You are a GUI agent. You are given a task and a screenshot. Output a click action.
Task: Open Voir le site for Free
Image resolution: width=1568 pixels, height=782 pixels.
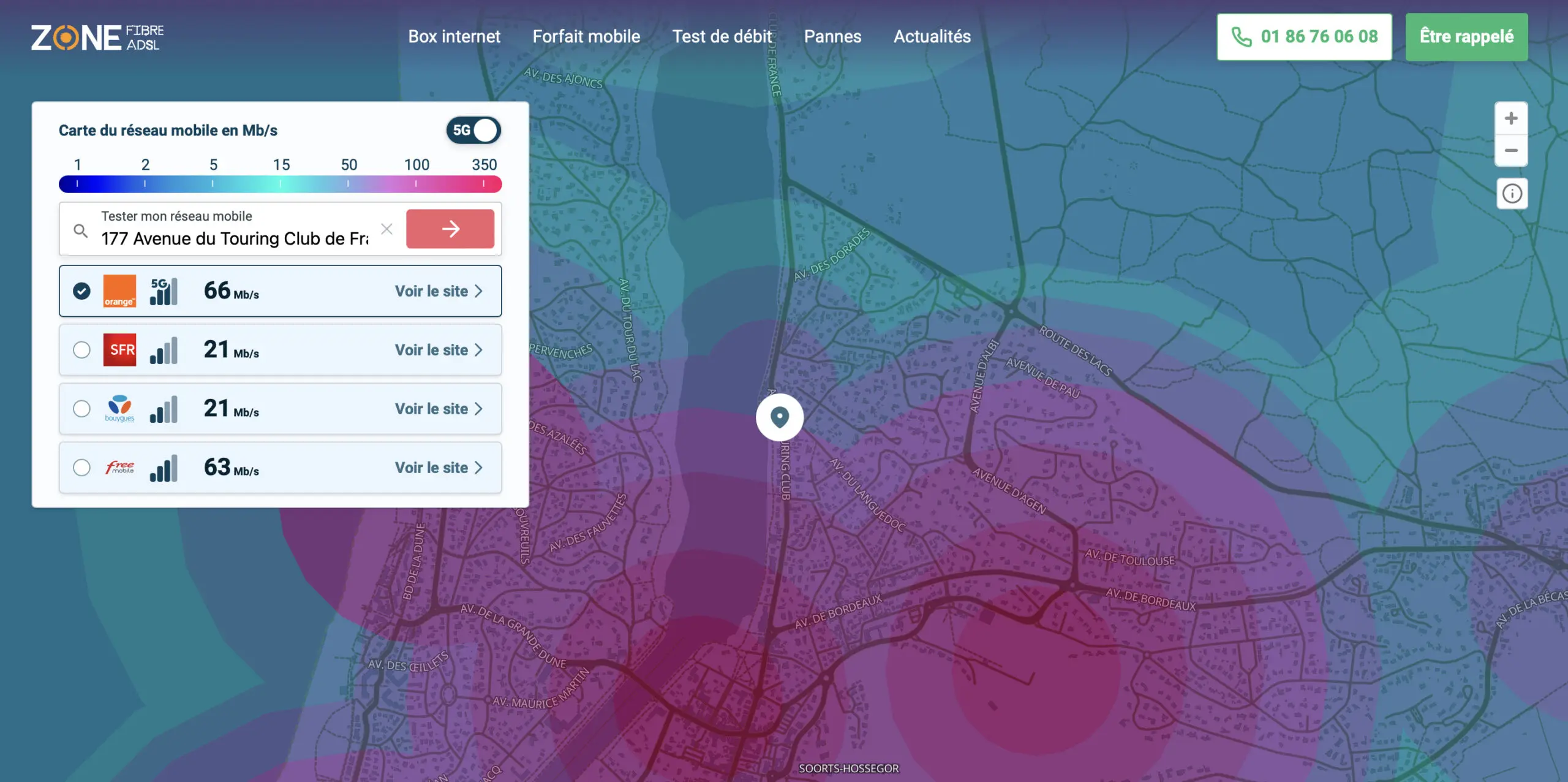coord(439,468)
